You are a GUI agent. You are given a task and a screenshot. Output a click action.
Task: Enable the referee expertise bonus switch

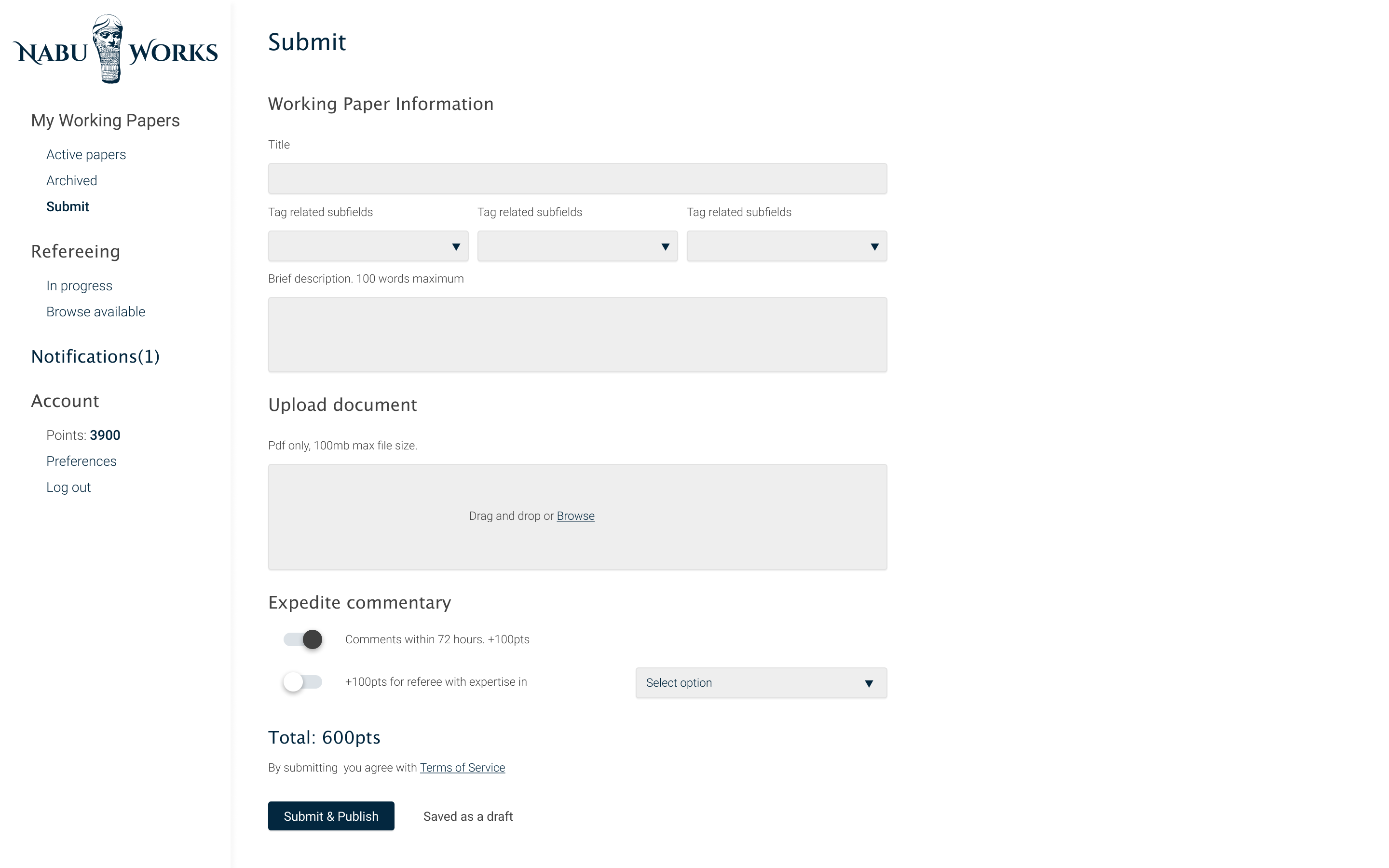(303, 681)
